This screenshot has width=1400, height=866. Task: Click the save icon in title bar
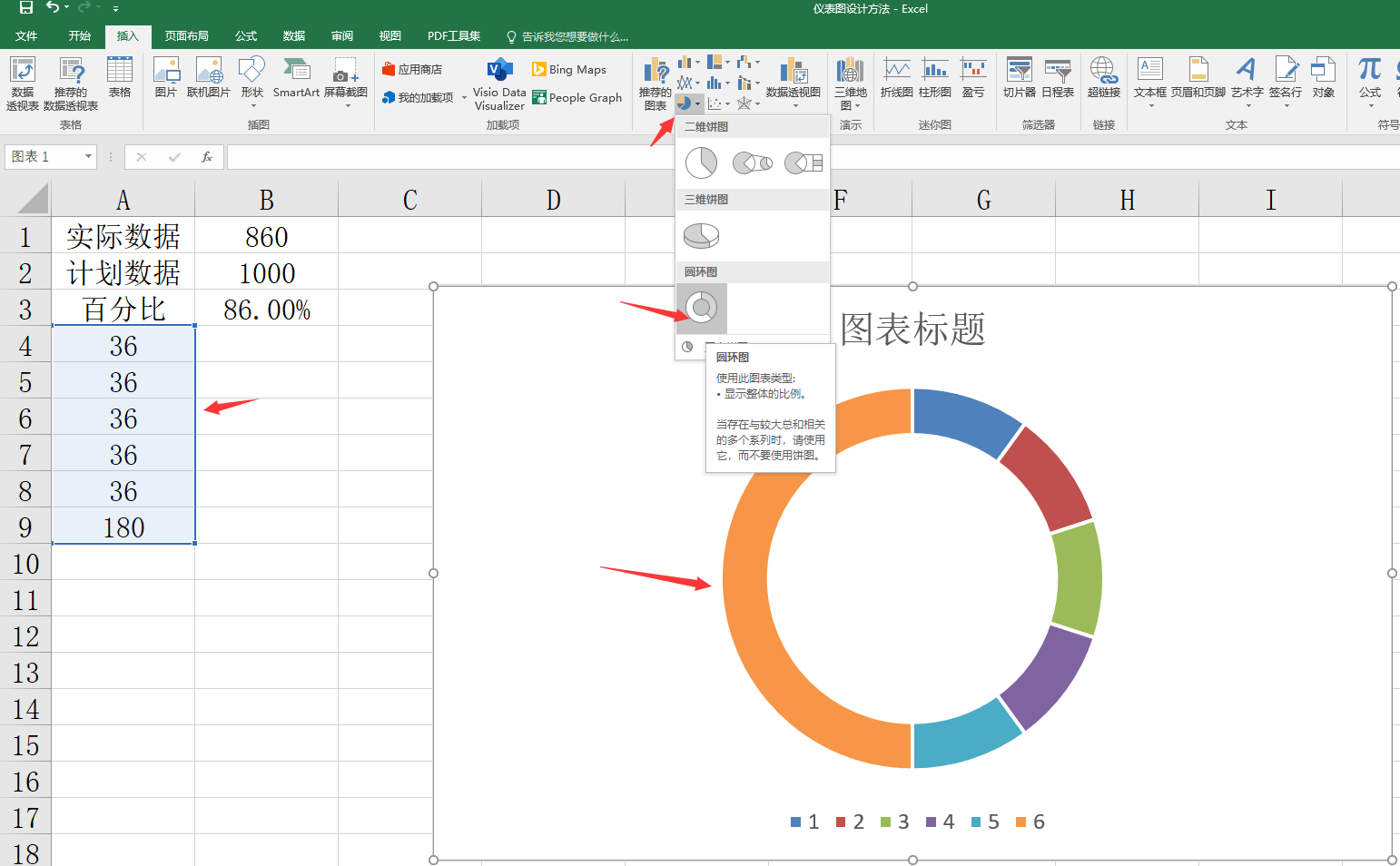tap(26, 8)
